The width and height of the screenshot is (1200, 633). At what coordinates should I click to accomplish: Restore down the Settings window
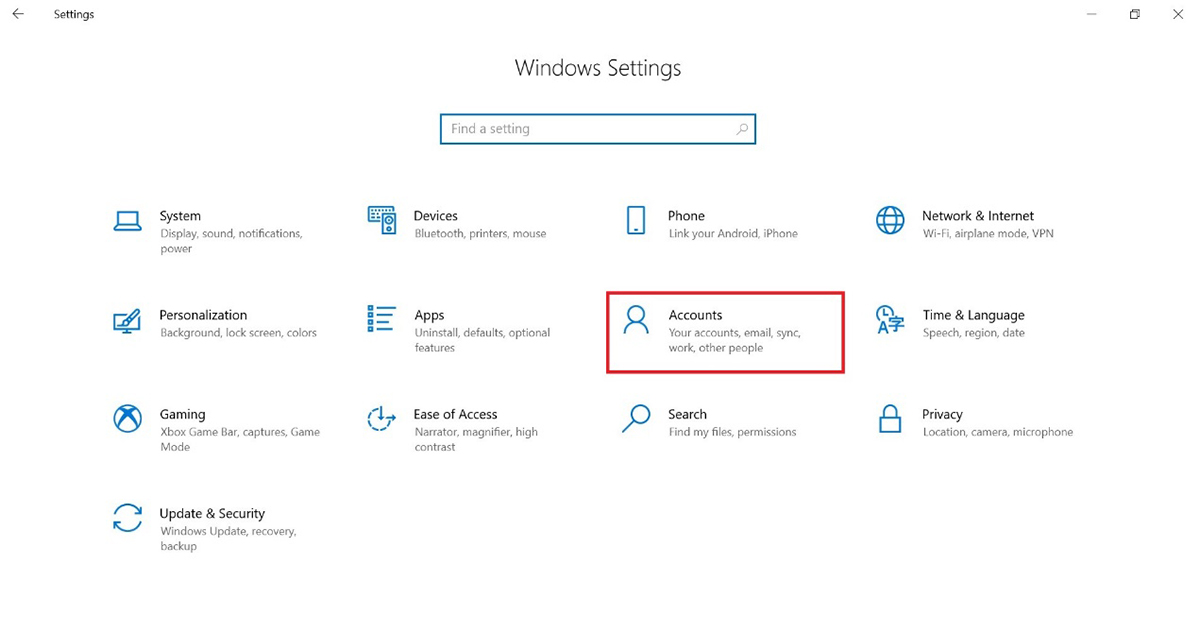coord(1134,14)
